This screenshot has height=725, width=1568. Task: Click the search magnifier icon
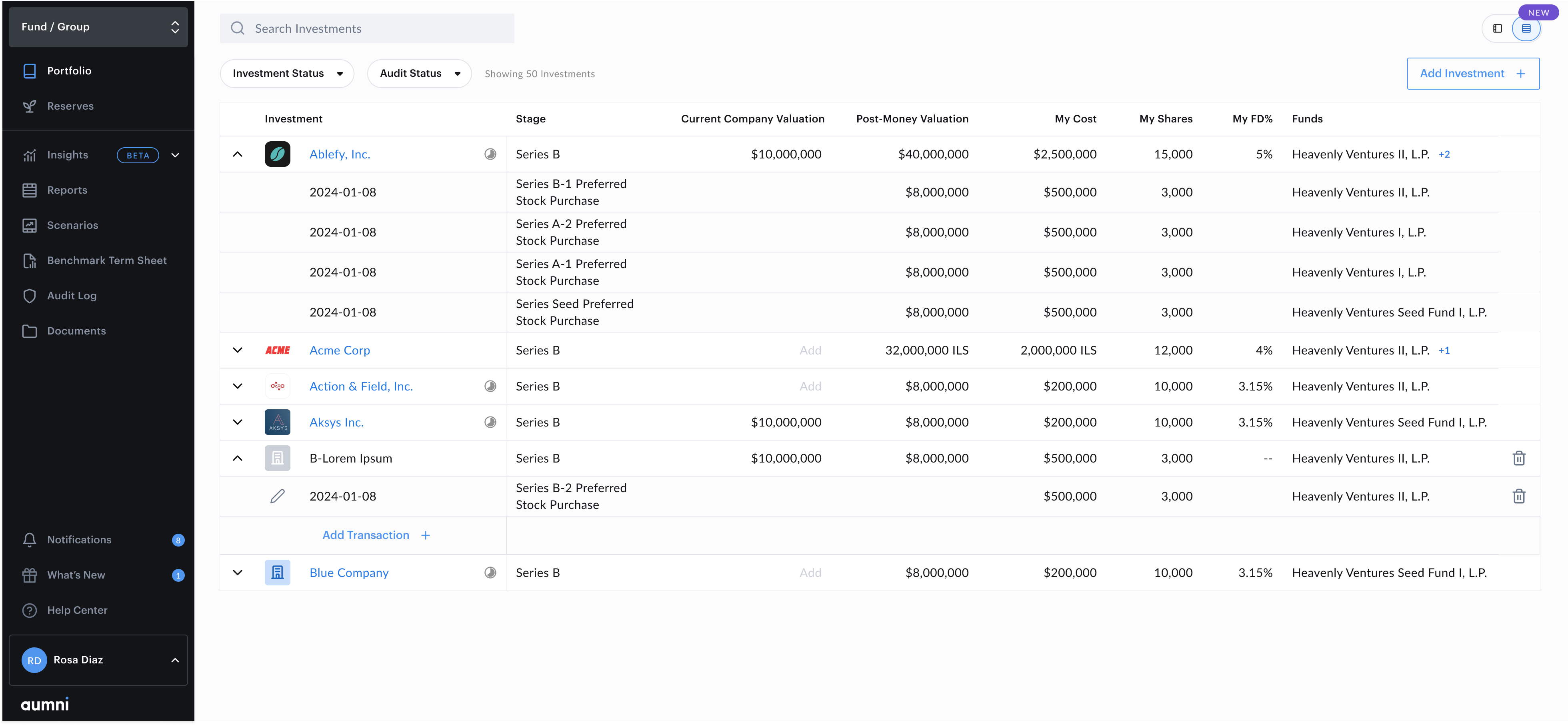pyautogui.click(x=237, y=29)
